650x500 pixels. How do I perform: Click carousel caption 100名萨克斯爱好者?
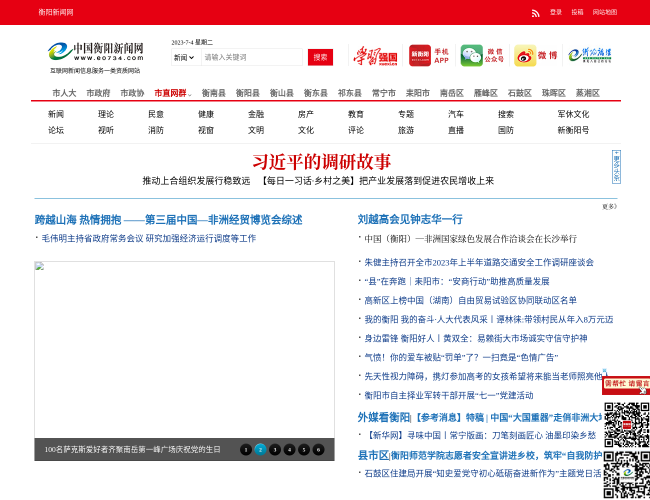coord(133,449)
